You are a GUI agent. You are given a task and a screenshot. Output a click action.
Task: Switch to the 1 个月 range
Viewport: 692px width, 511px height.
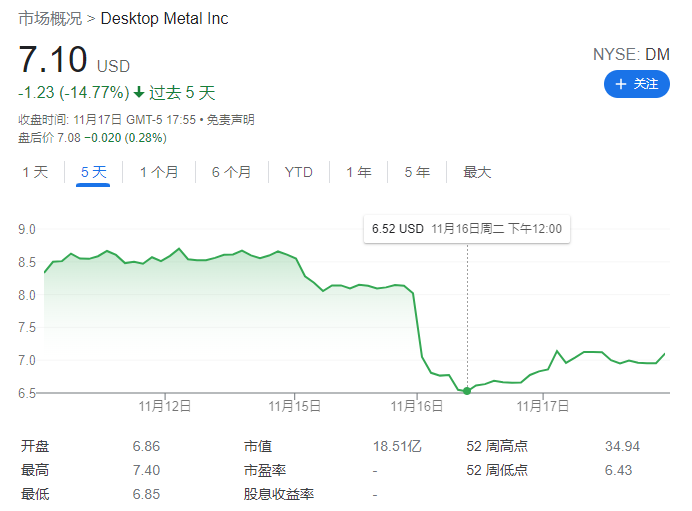point(159,172)
